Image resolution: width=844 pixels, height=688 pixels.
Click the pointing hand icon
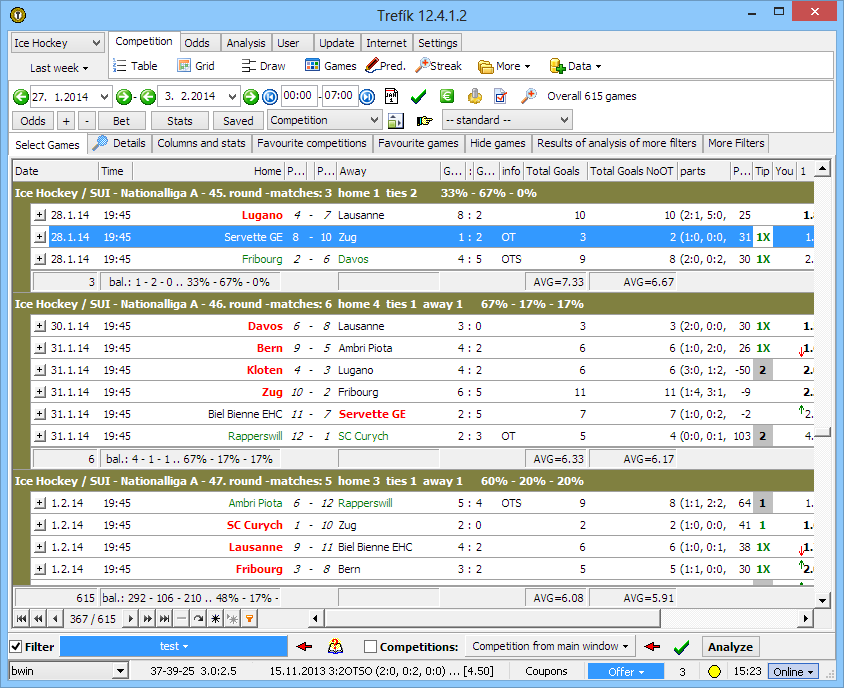tap(424, 121)
